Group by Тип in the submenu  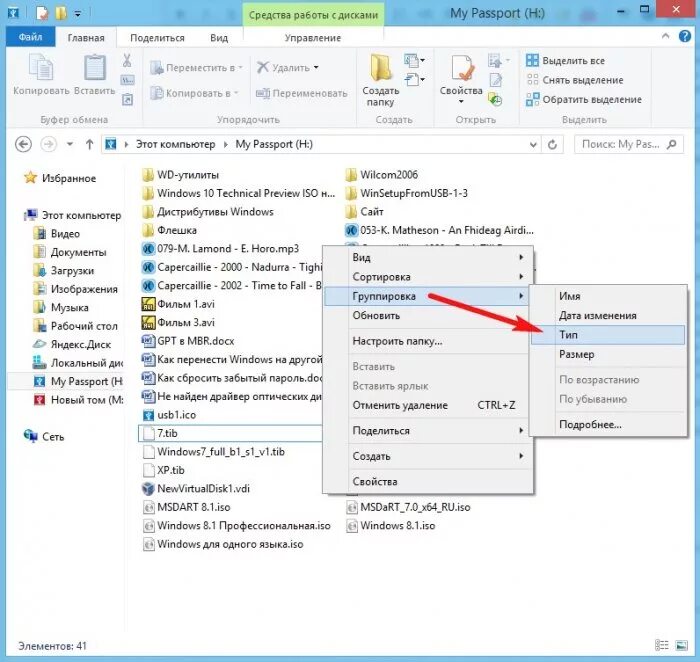[x=608, y=335]
